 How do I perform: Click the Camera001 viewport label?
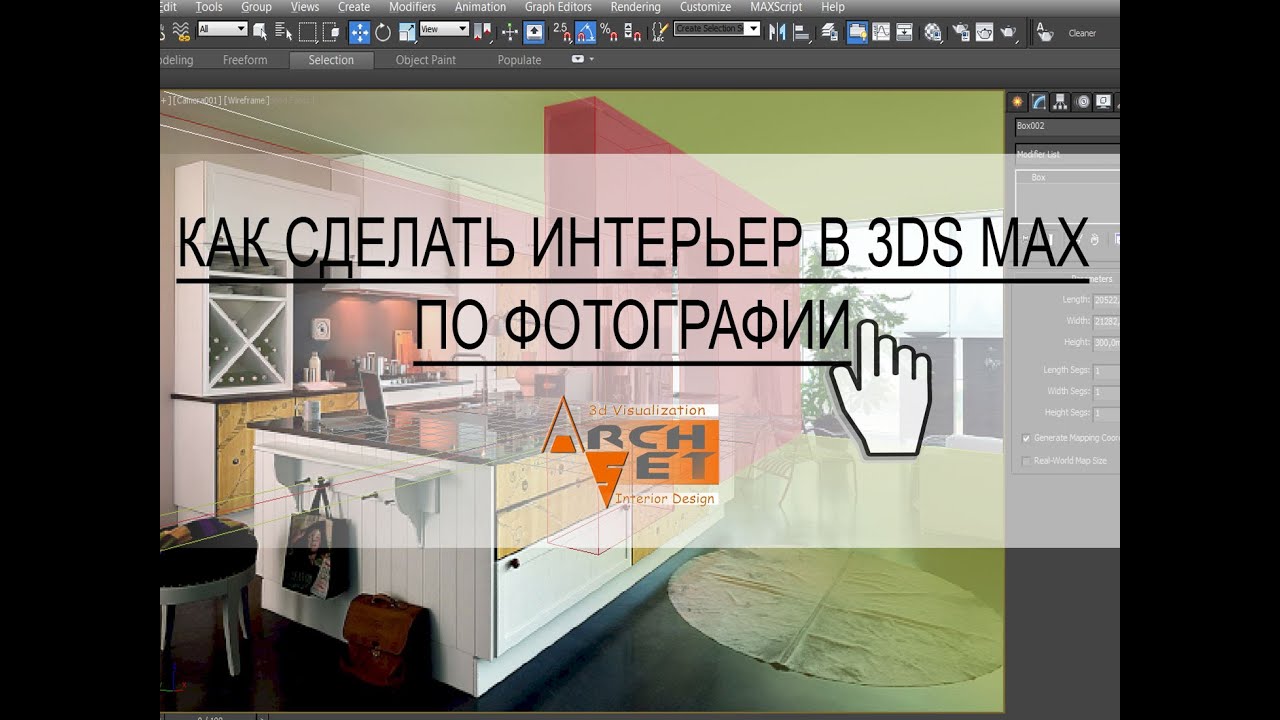click(x=197, y=100)
